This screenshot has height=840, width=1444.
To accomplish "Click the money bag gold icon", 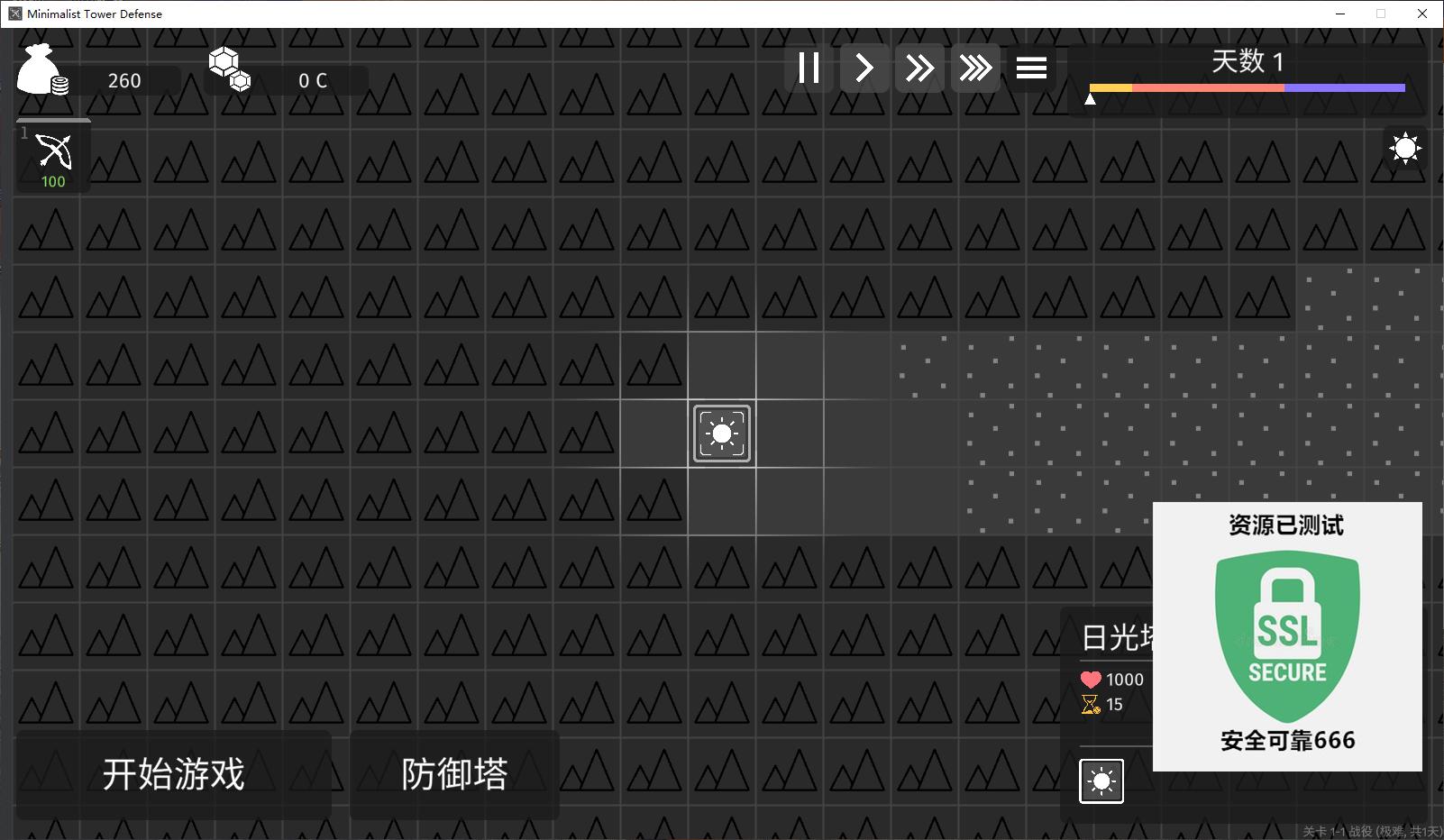I will tap(41, 69).
